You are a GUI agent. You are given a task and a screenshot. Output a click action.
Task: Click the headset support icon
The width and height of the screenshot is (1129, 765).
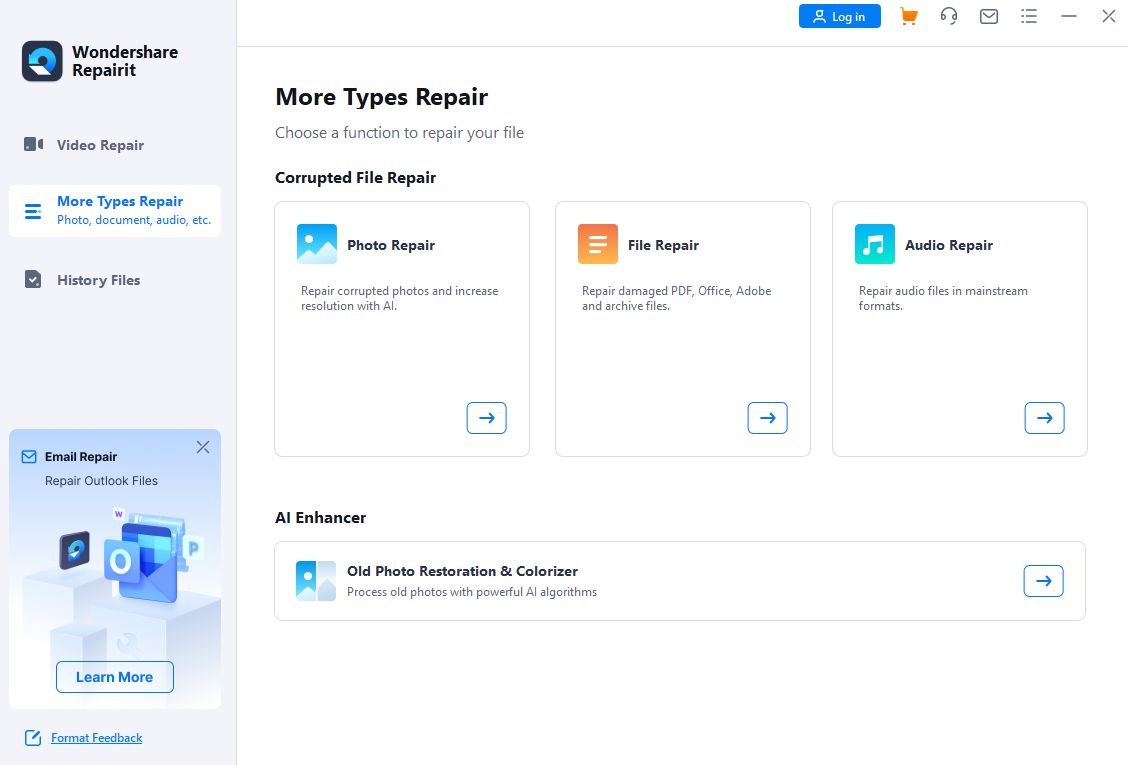pos(949,17)
